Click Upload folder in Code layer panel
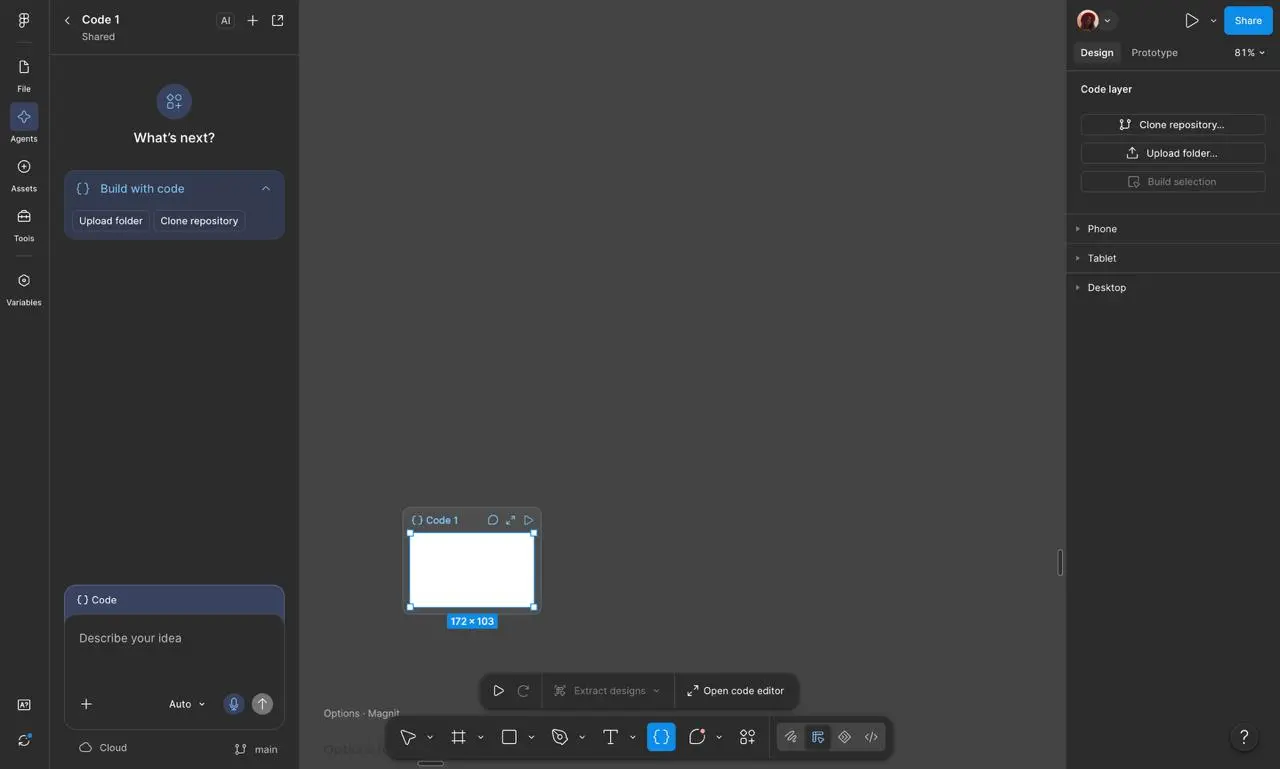This screenshot has height=769, width=1280. click(1173, 153)
